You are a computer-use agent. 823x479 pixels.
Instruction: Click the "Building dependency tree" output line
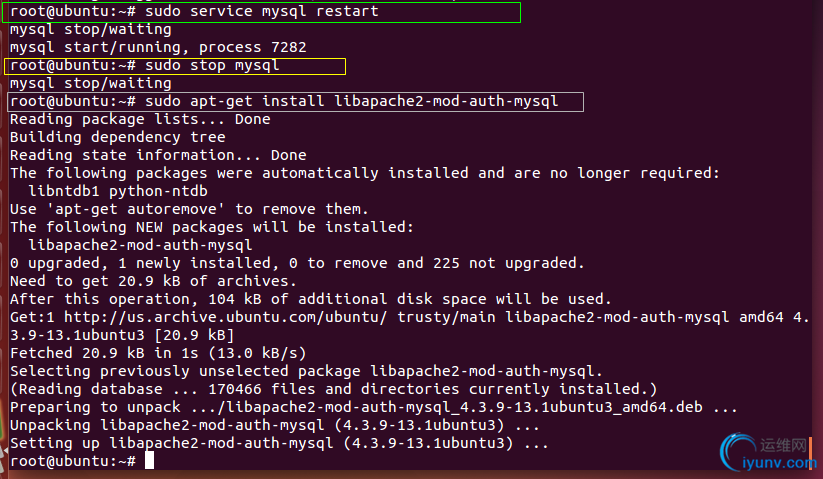click(x=117, y=138)
